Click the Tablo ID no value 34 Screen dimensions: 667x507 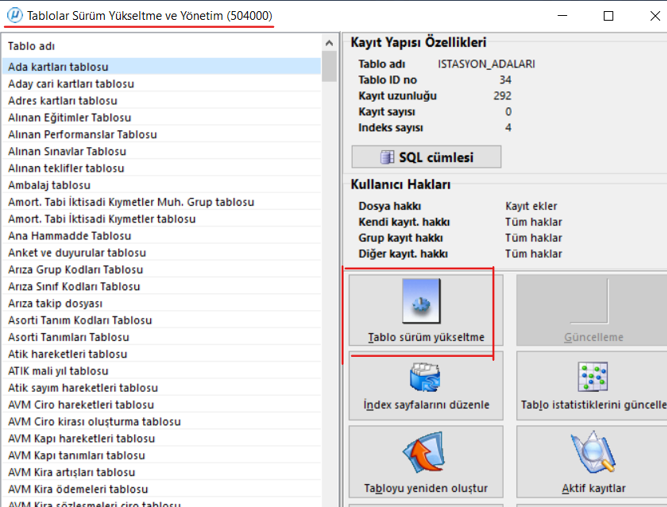(x=505, y=80)
